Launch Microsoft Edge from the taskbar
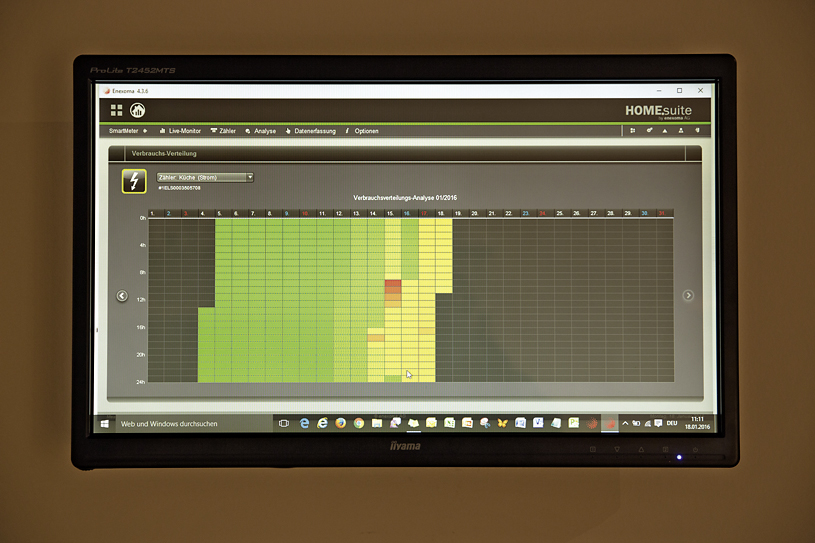 pyautogui.click(x=305, y=423)
